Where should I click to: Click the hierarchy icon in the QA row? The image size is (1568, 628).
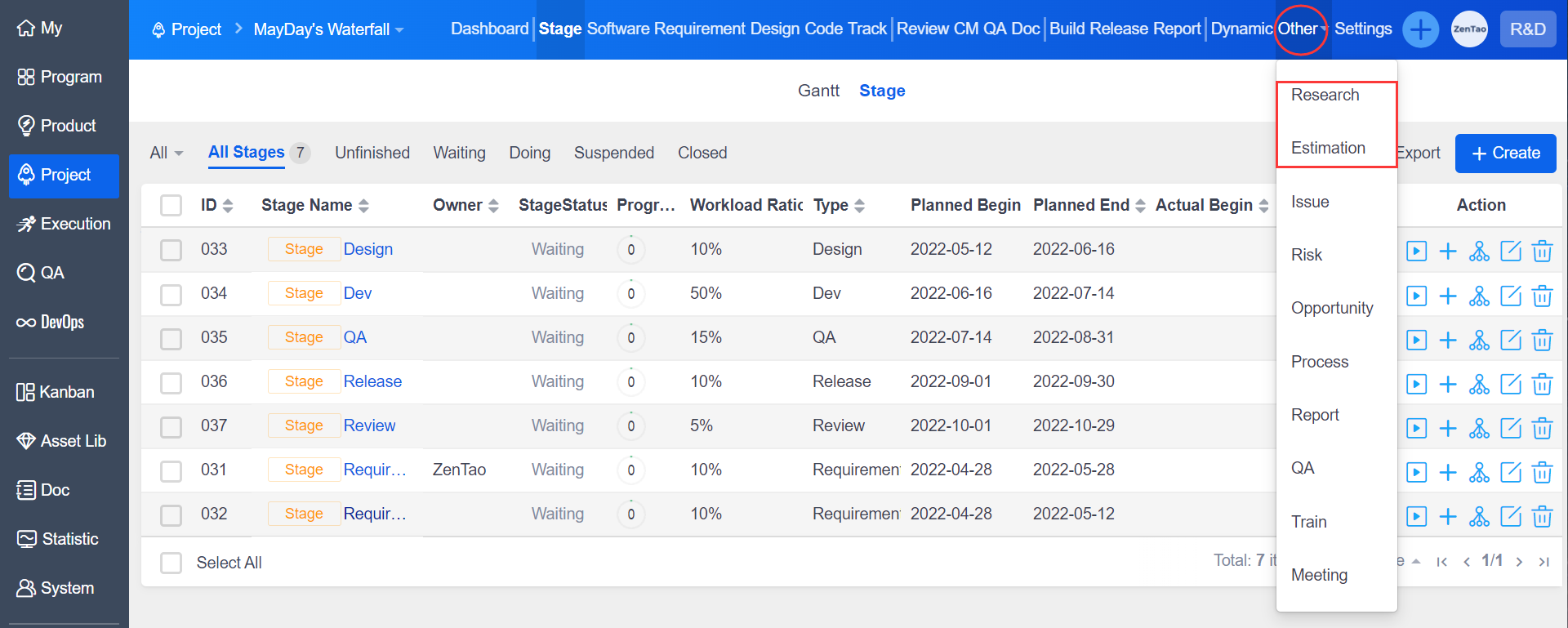1479,340
